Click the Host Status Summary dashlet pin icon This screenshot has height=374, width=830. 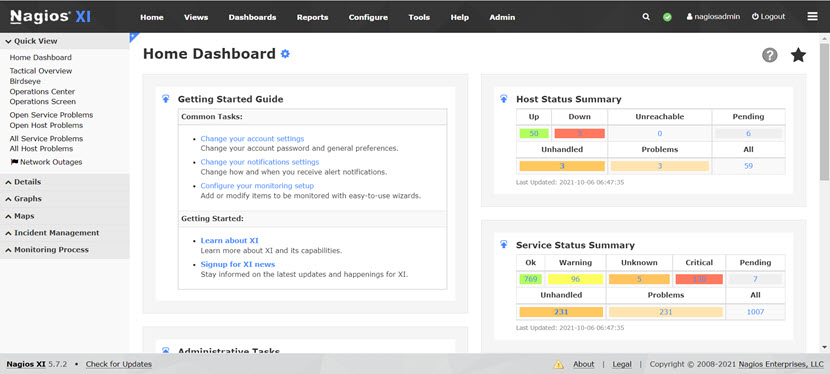(504, 99)
